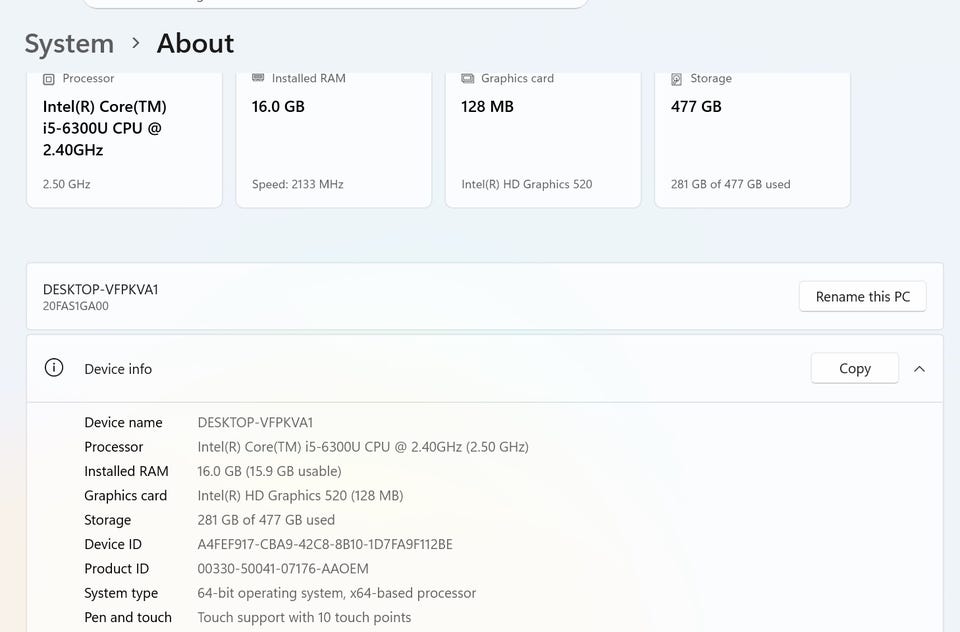The width and height of the screenshot is (960, 632).
Task: Select the 16.0 GB RAM card value
Action: [278, 107]
